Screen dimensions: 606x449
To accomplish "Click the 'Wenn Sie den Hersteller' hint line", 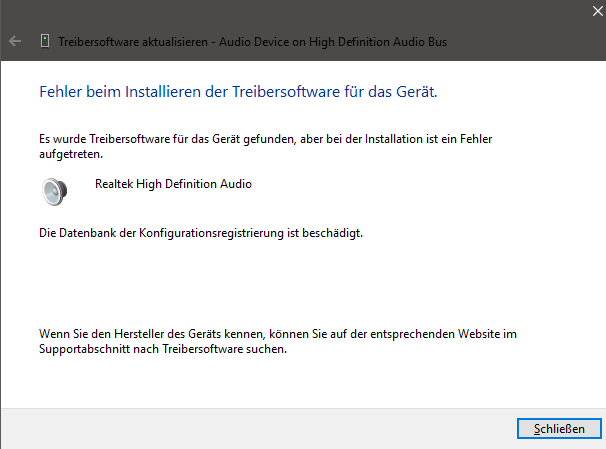I will 278,334.
